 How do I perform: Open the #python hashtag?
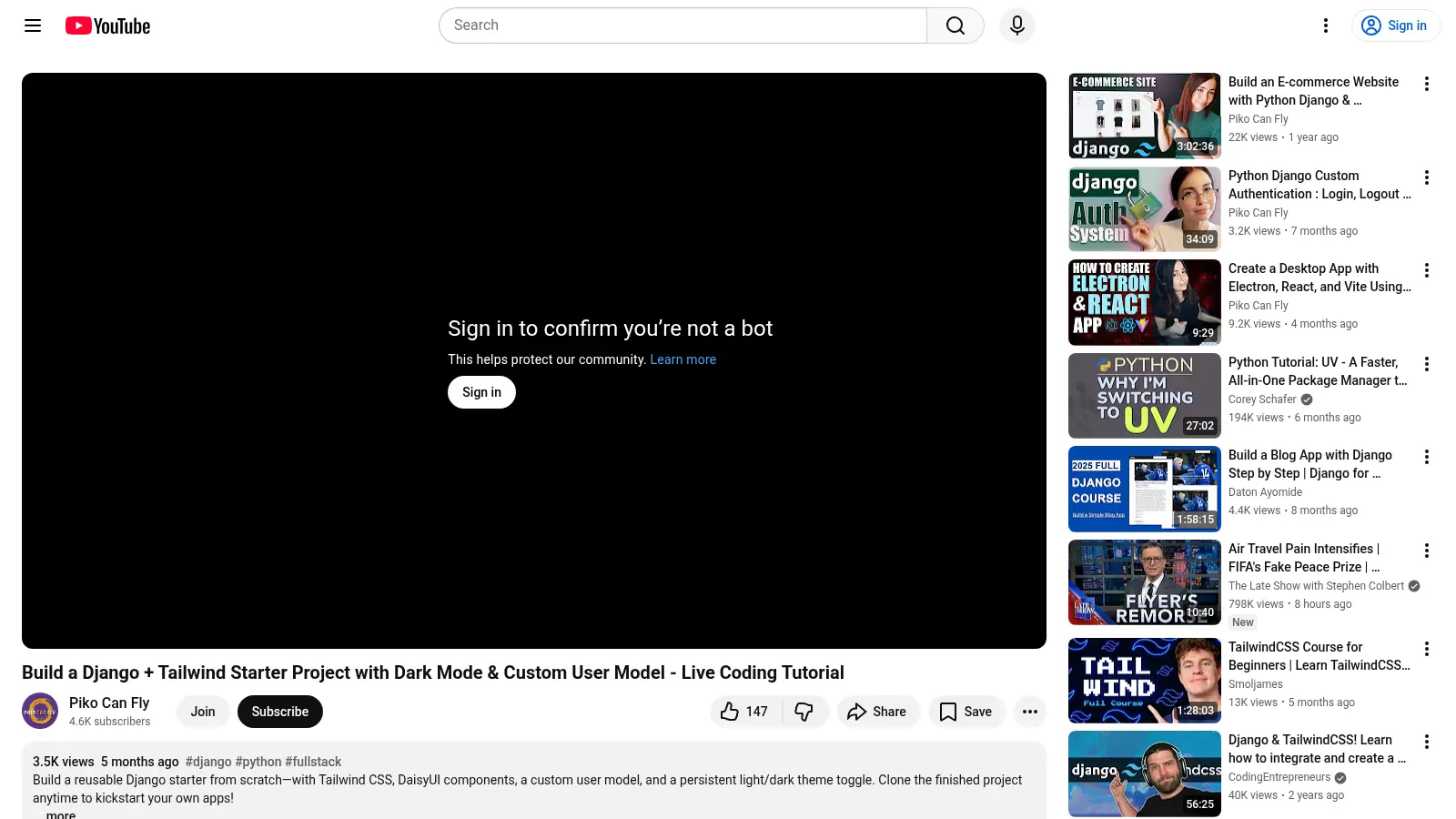(258, 762)
